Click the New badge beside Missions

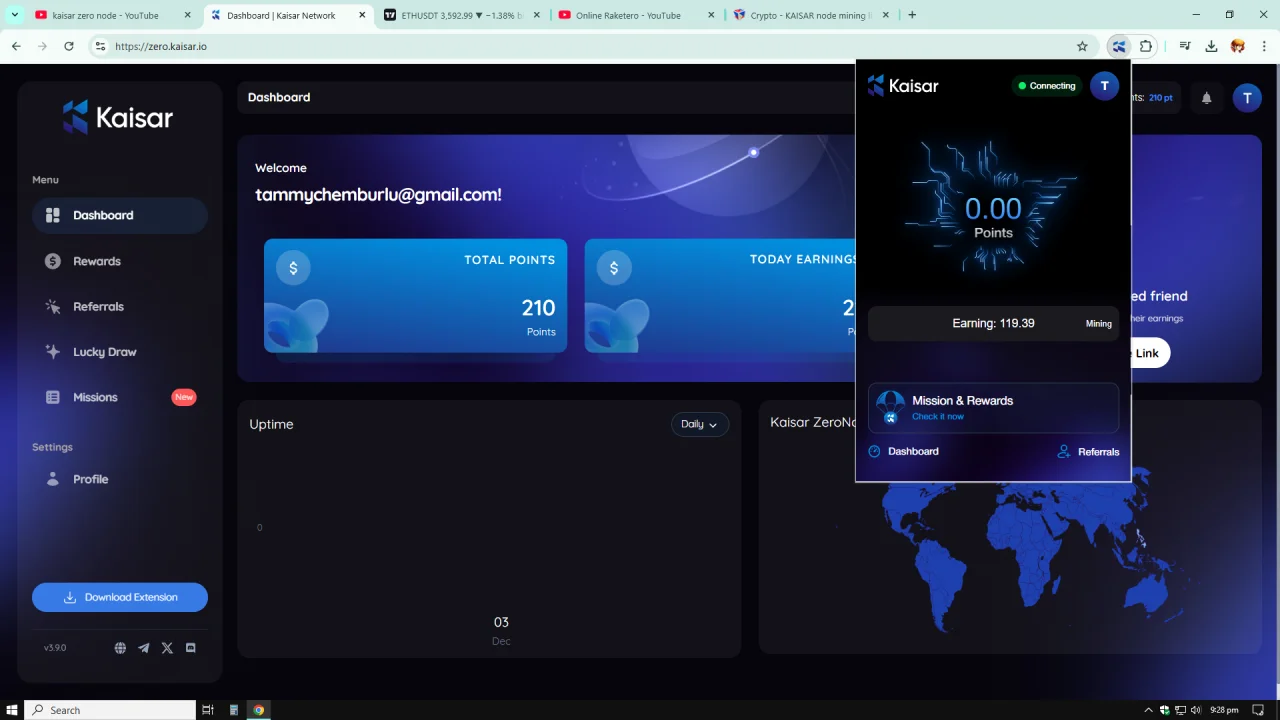pyautogui.click(x=184, y=397)
